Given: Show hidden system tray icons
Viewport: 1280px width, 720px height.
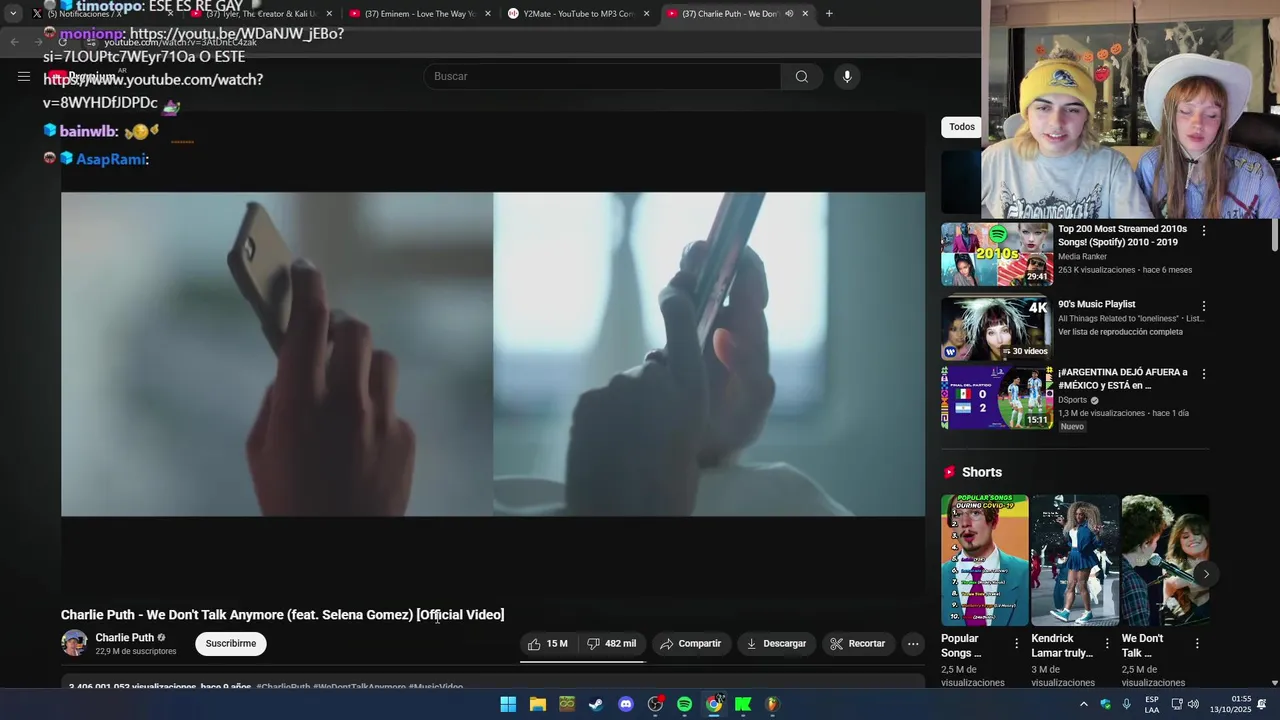Looking at the screenshot, I should click(1083, 704).
